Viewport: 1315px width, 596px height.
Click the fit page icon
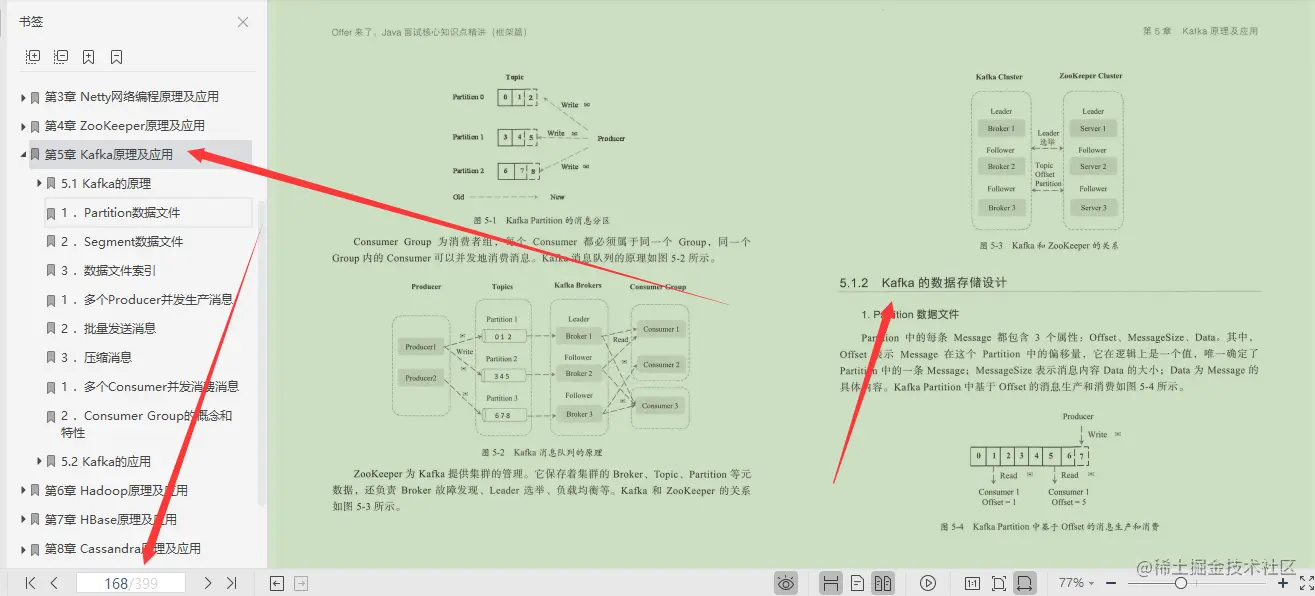pyautogui.click(x=998, y=583)
